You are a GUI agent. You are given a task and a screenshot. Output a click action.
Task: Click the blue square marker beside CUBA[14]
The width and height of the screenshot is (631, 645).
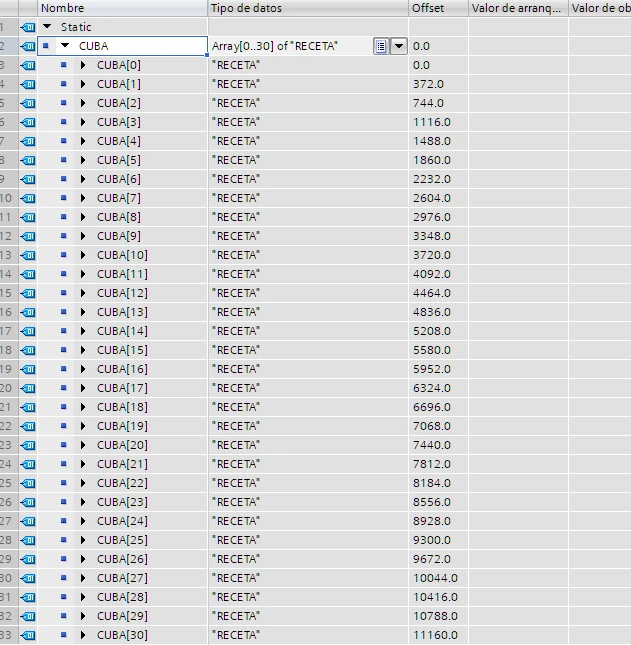coord(63,330)
